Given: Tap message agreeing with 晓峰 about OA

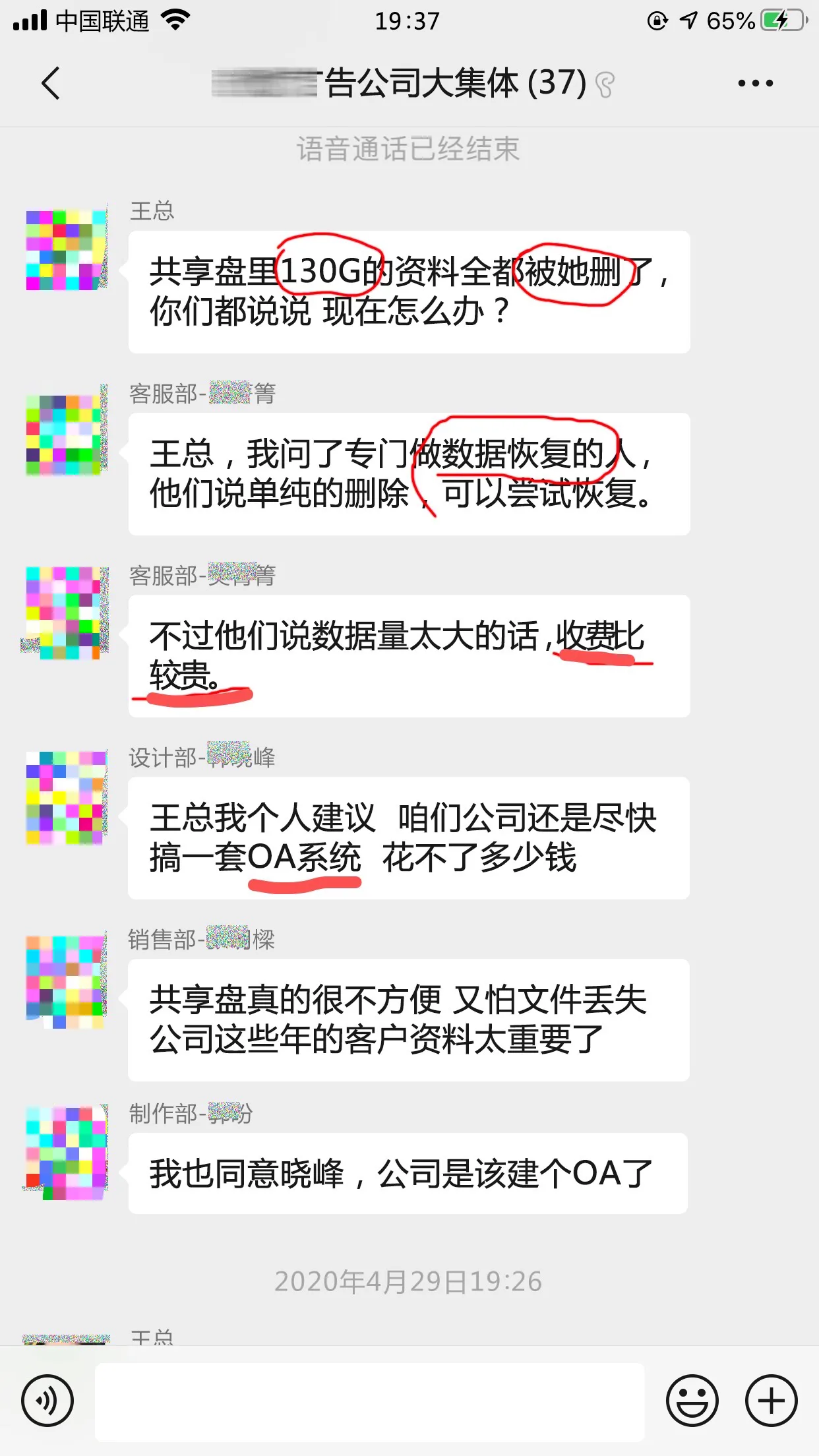Looking at the screenshot, I should tap(408, 1173).
